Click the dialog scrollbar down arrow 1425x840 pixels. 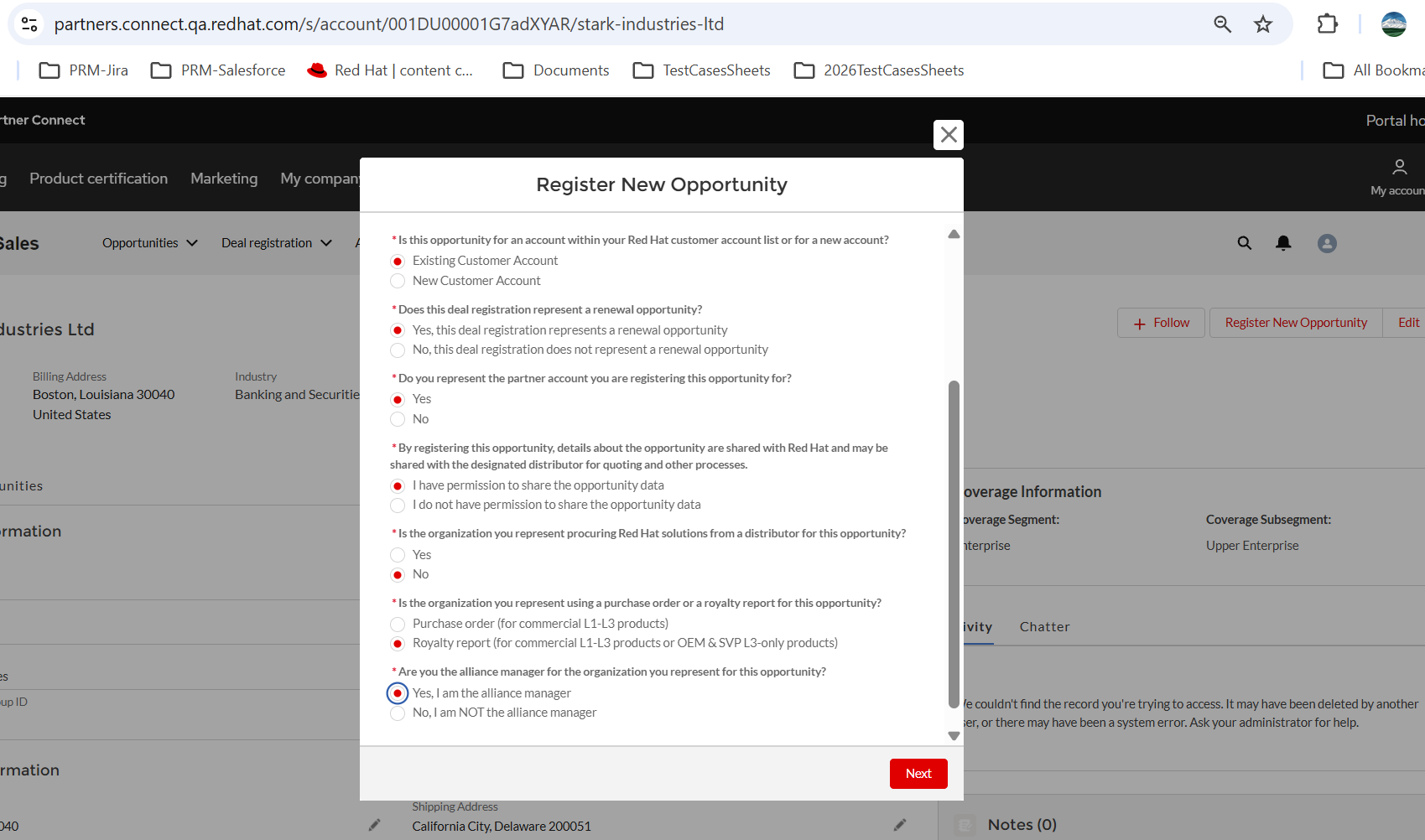pos(954,735)
